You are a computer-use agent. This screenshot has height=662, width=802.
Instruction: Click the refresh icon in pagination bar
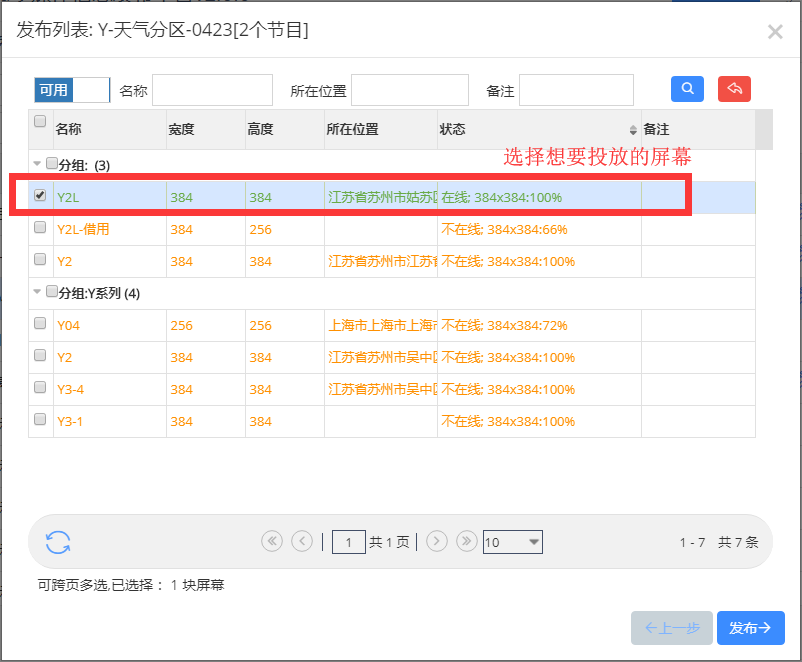58,542
